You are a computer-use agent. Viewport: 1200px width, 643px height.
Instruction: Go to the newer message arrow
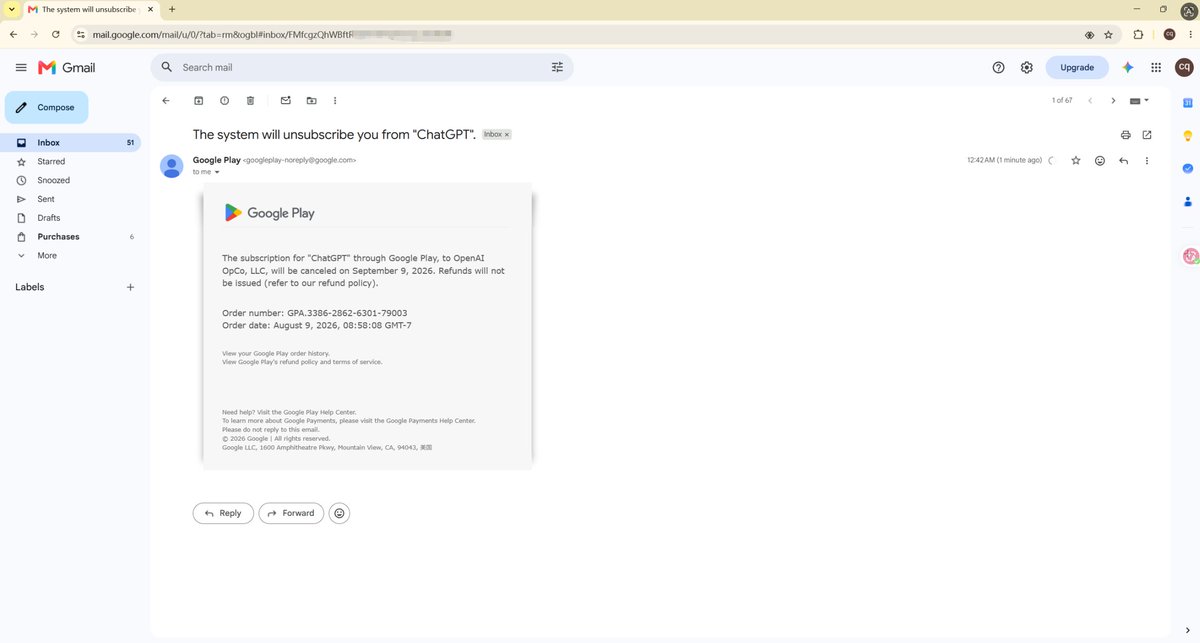[x=1090, y=101]
